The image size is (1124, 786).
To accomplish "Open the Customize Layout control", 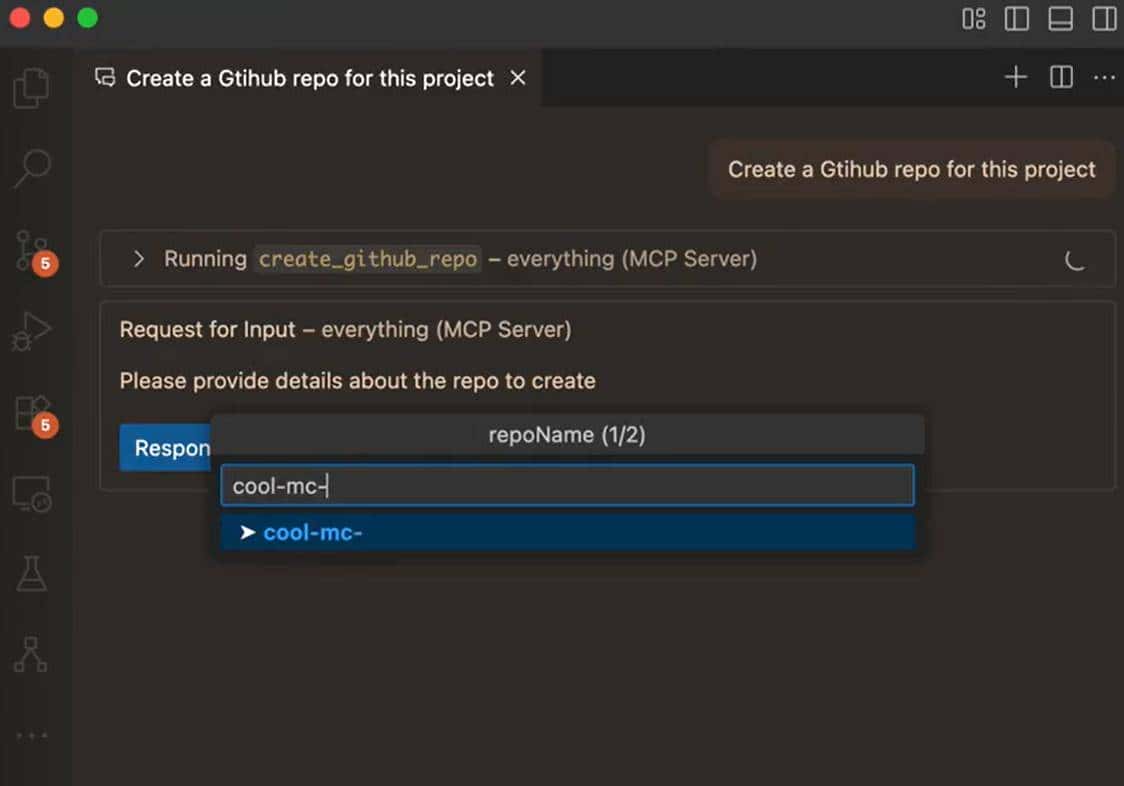I will pos(973,18).
